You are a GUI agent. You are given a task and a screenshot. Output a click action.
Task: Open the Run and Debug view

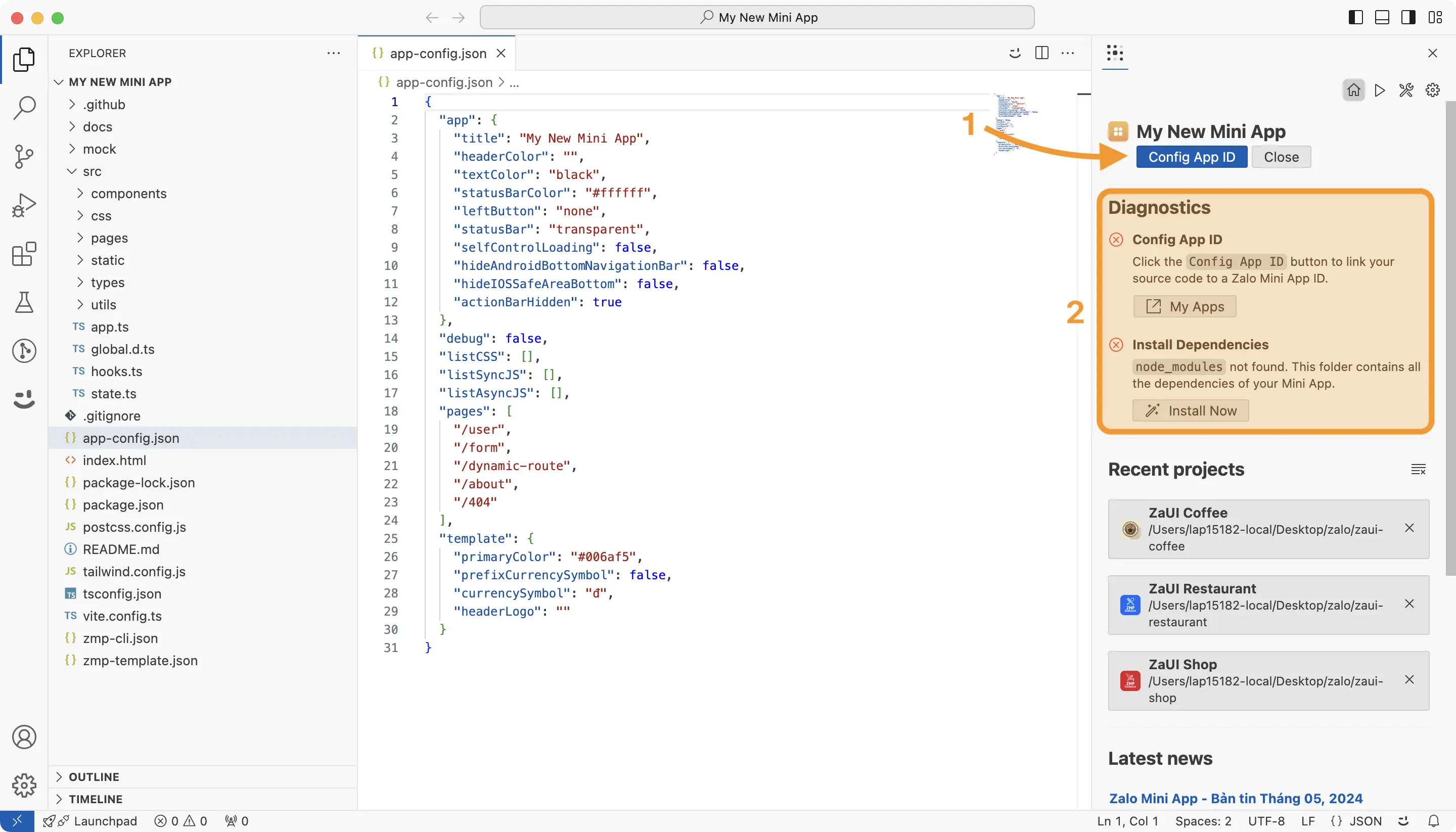[x=24, y=204]
